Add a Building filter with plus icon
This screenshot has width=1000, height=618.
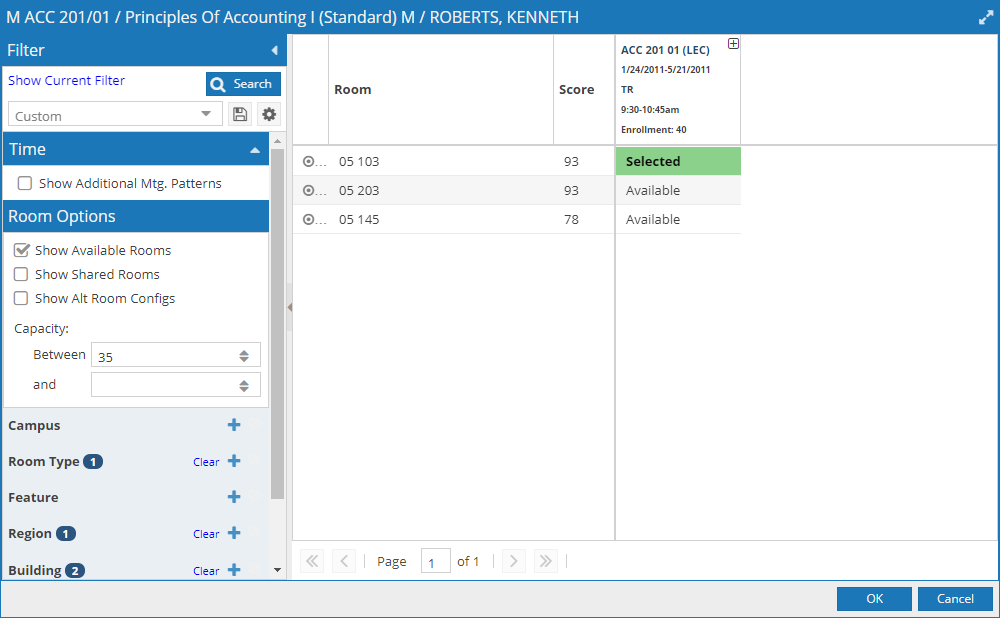[234, 570]
